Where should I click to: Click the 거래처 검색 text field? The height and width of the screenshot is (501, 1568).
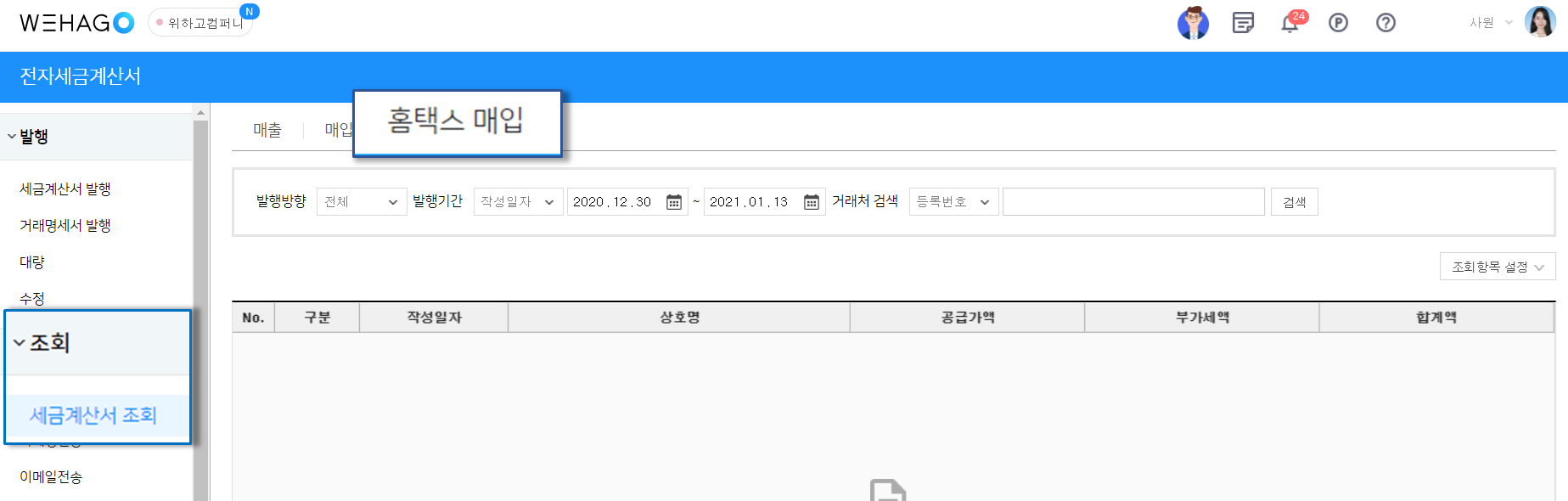1133,202
